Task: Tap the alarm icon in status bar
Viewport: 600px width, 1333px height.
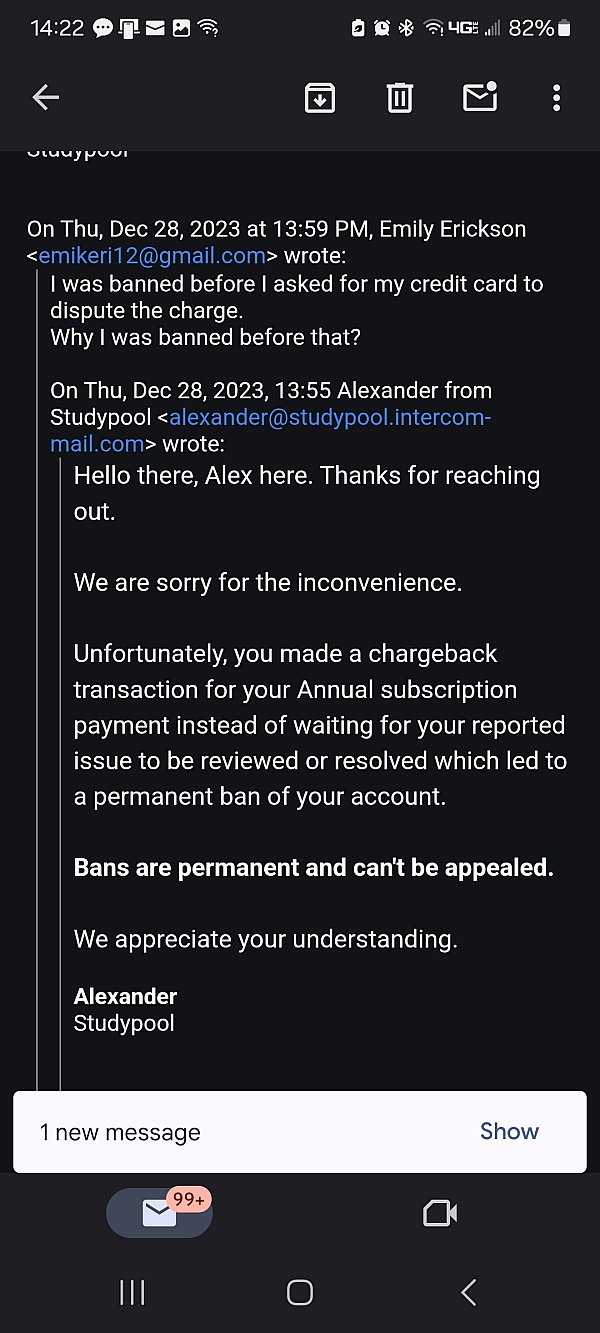Action: 381,28
